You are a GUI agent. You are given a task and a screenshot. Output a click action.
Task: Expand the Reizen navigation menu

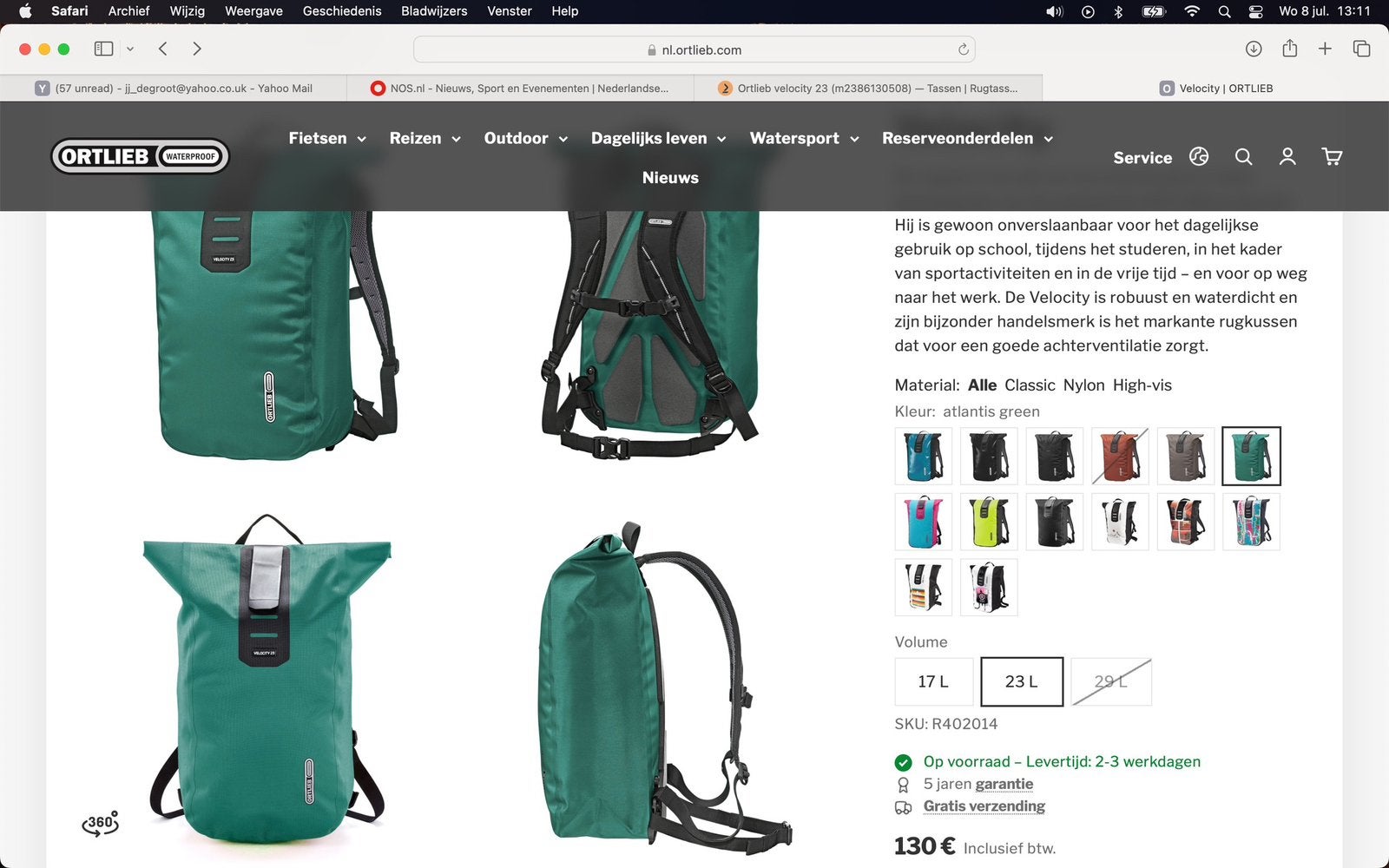[425, 138]
